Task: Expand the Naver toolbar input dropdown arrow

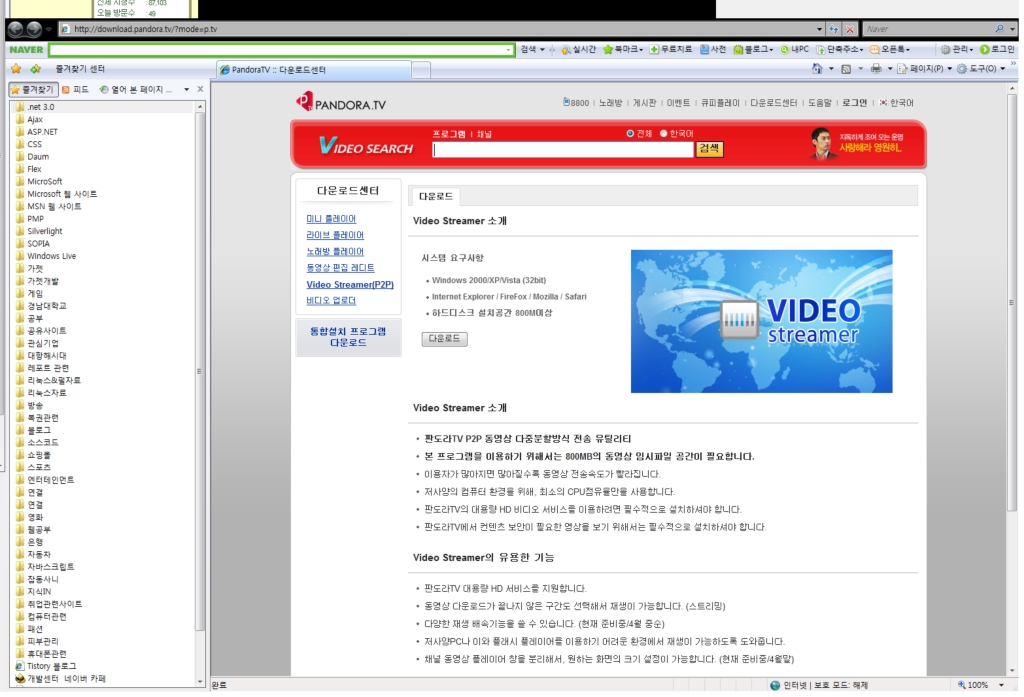Action: 508,50
